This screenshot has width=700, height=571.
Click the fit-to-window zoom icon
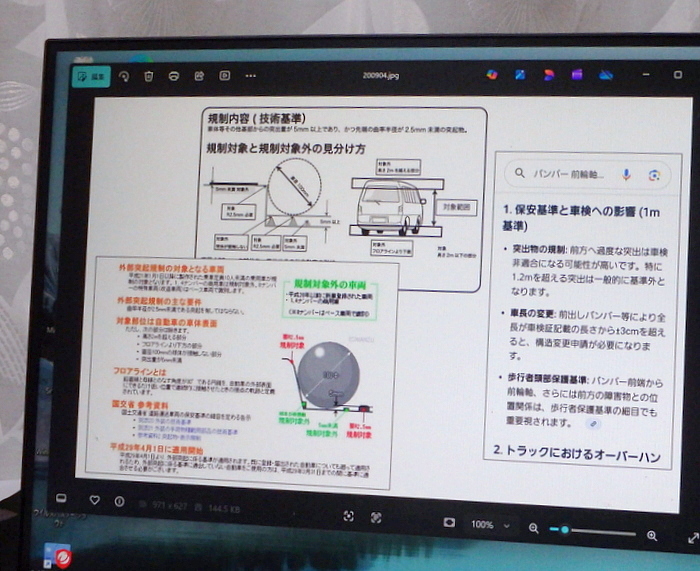(x=349, y=516)
